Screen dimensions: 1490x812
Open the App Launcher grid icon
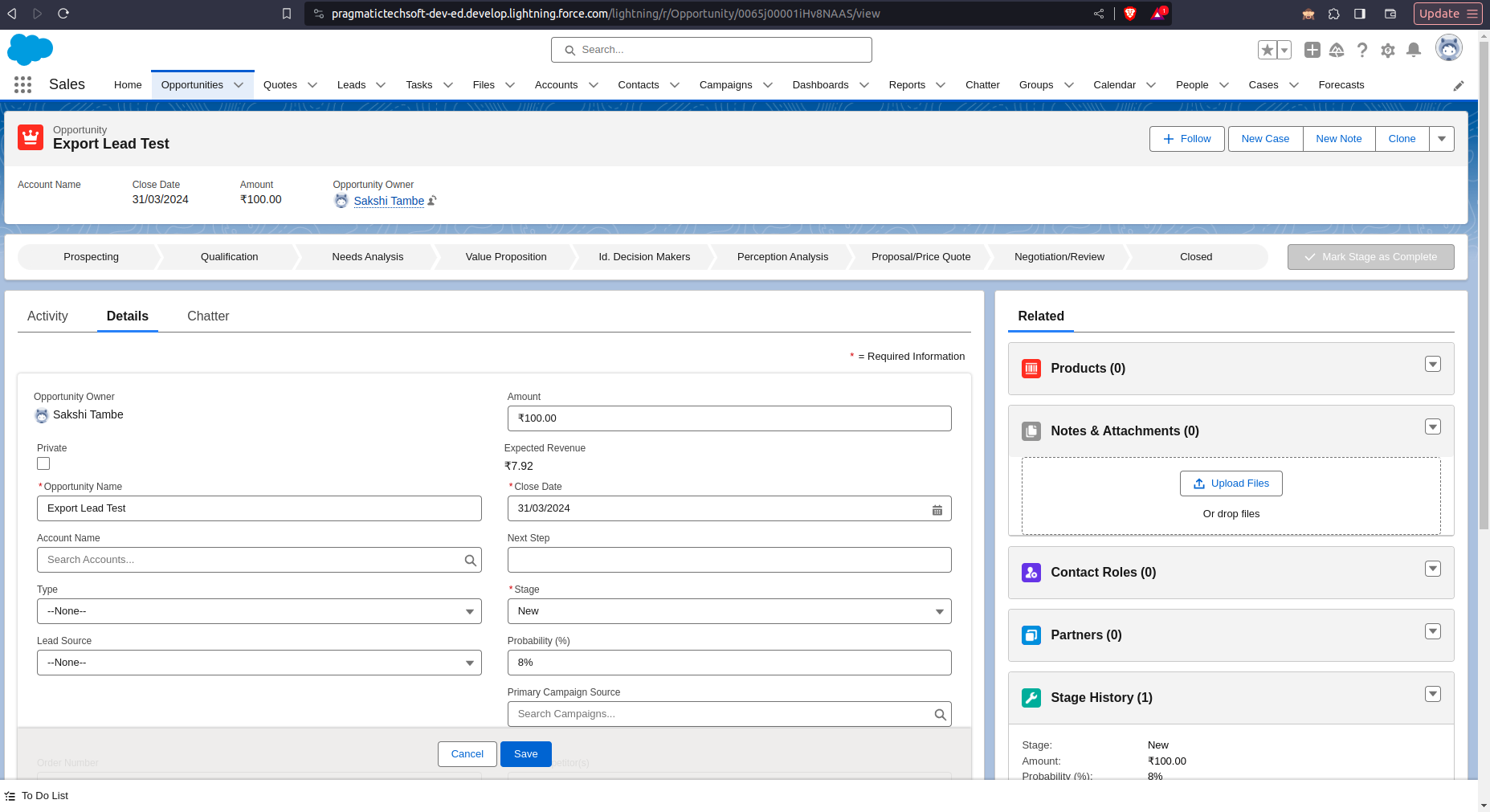22,84
